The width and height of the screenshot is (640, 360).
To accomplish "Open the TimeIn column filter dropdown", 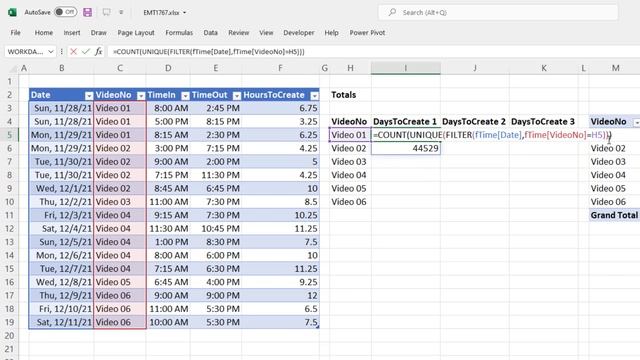I will (x=185, y=96).
